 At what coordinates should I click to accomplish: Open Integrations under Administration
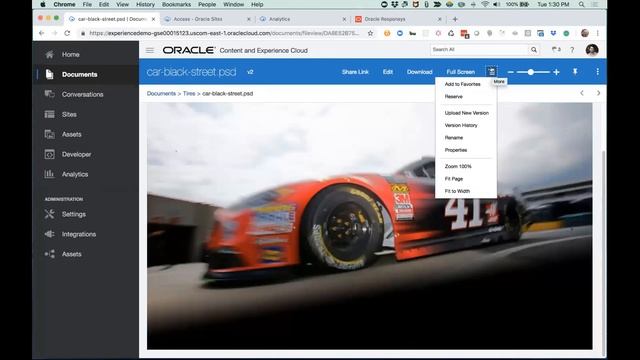click(x=79, y=234)
